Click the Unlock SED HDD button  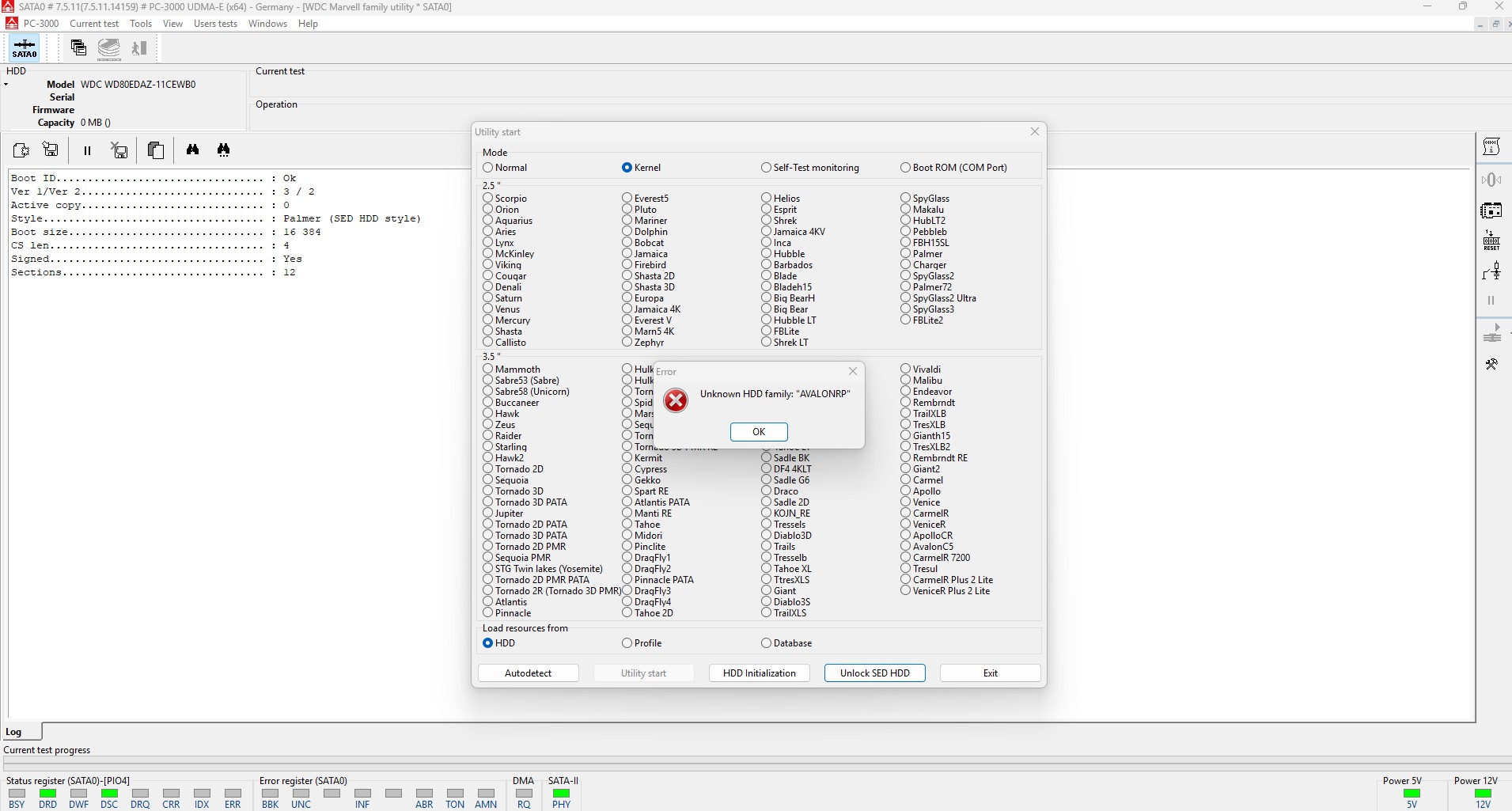pyautogui.click(x=875, y=673)
